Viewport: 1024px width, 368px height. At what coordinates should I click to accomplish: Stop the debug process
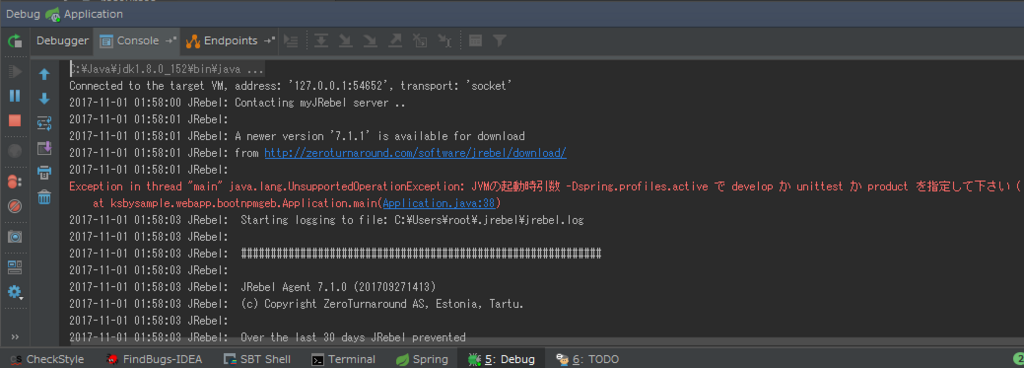pos(14,121)
